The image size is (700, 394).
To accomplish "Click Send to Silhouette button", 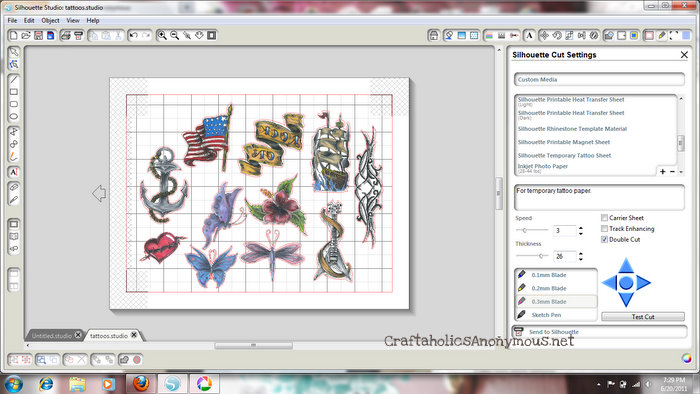I will coord(600,332).
